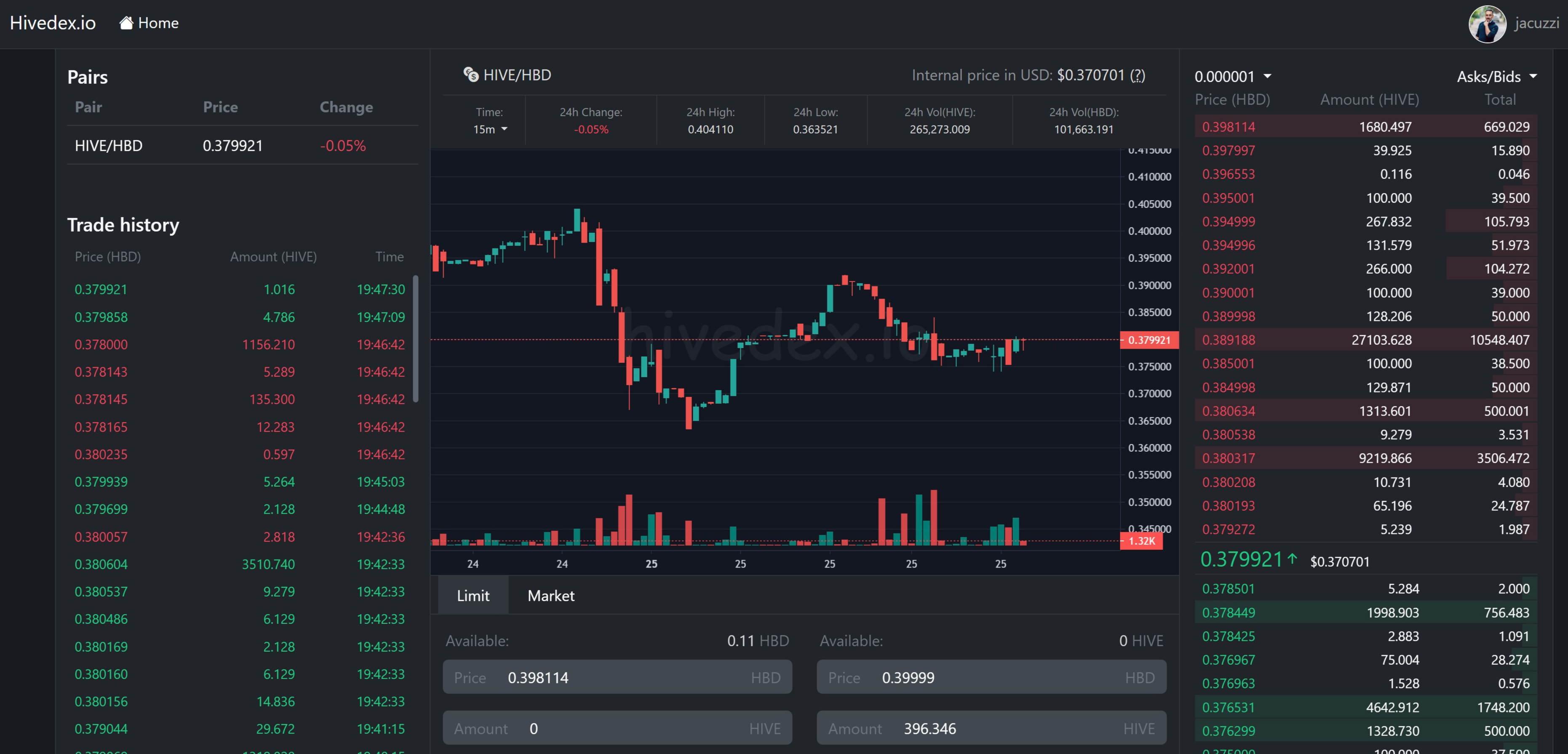
Task: Click trade with amount 1156.210
Action: [240, 344]
